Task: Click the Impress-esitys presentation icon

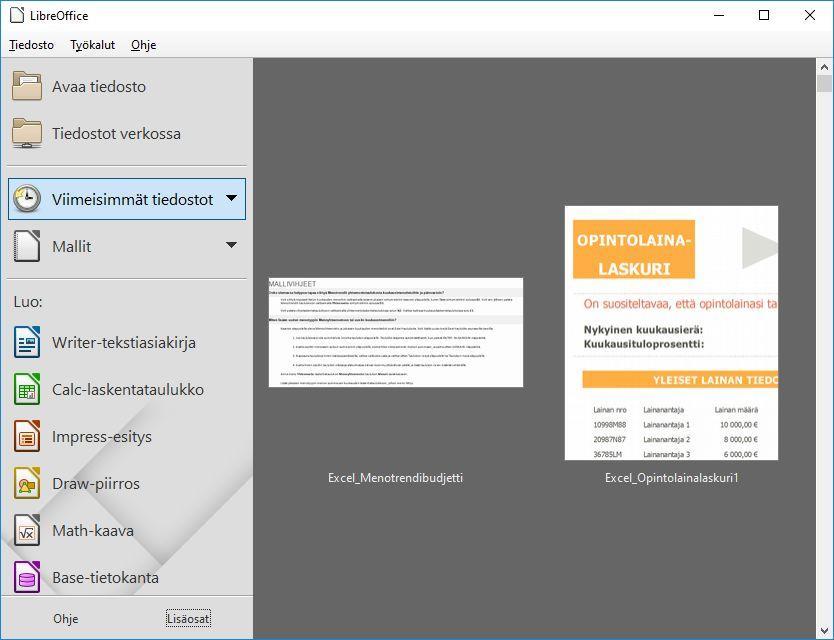Action: (x=27, y=436)
